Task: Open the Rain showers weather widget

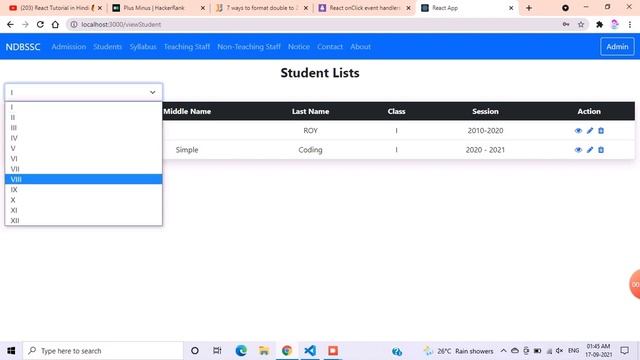Action: [458, 351]
